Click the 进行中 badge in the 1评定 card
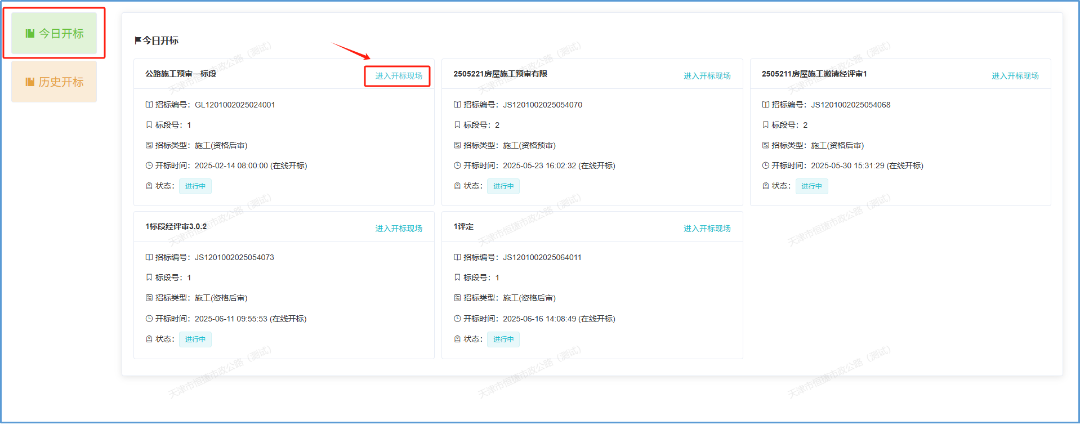This screenshot has height=425, width=1080. point(503,339)
